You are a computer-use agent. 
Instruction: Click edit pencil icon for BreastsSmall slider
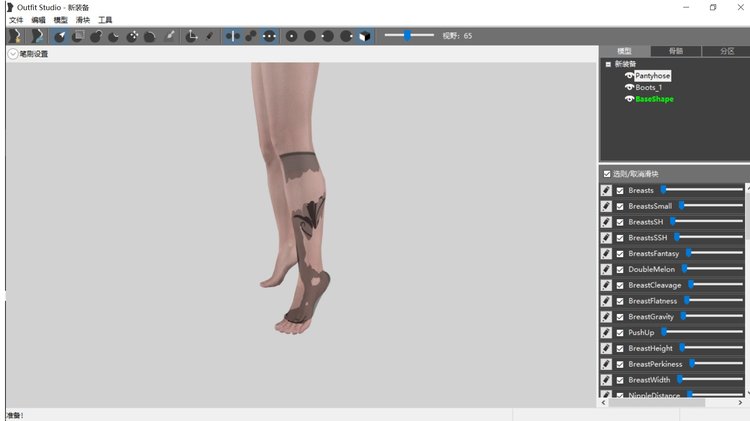click(606, 206)
